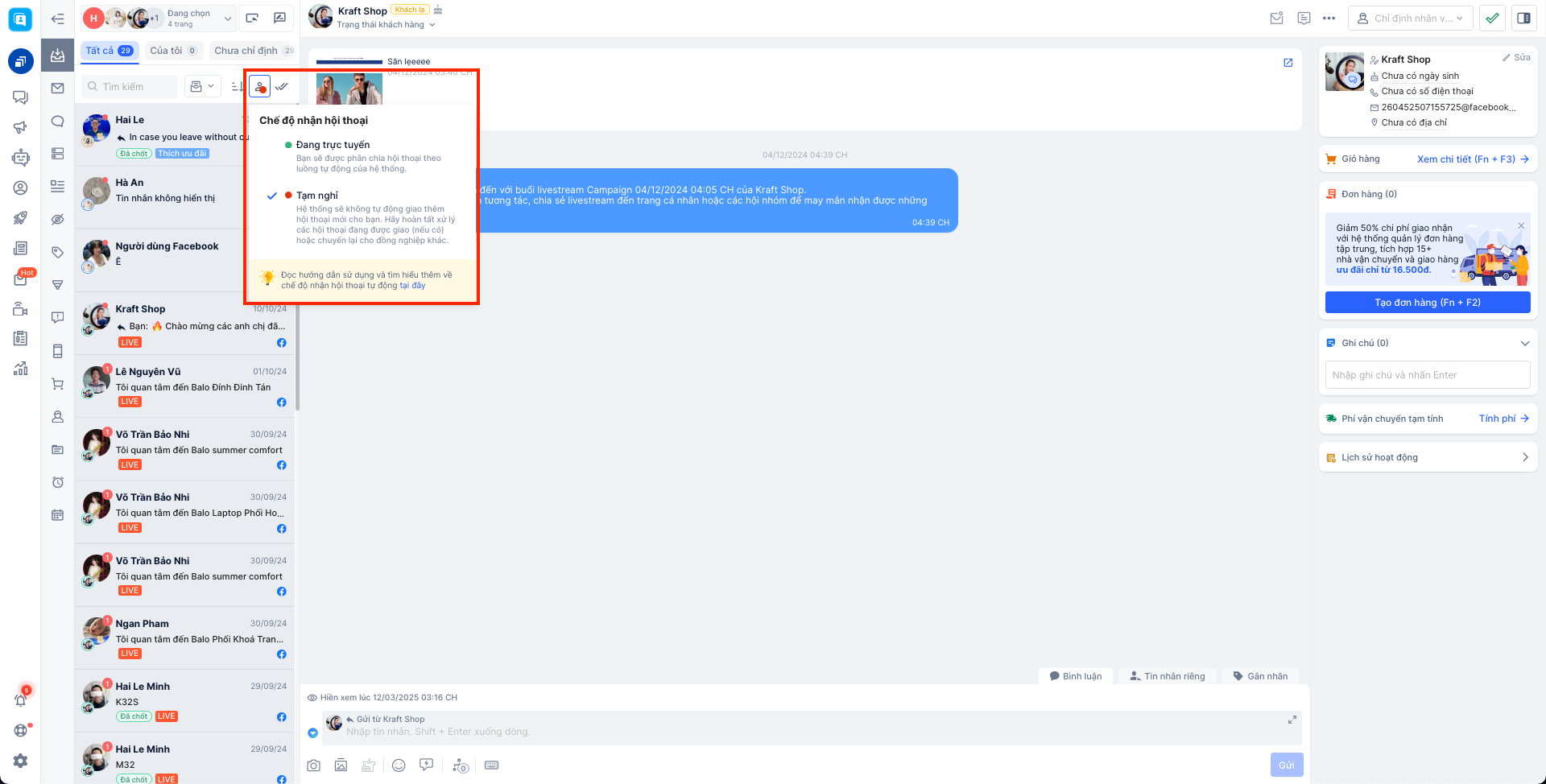1546x784 pixels.
Task: Open the livestream image thumbnail in chat
Action: [349, 89]
